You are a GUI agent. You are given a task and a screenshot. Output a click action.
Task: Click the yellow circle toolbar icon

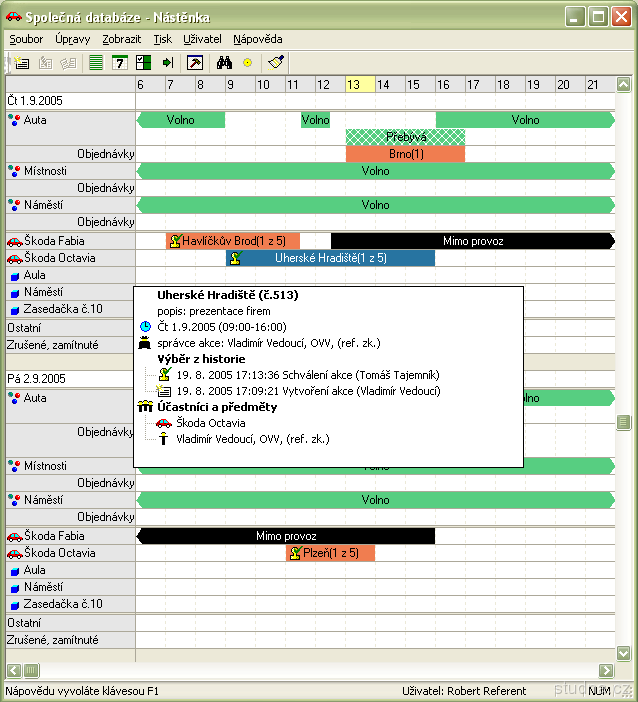coord(247,62)
